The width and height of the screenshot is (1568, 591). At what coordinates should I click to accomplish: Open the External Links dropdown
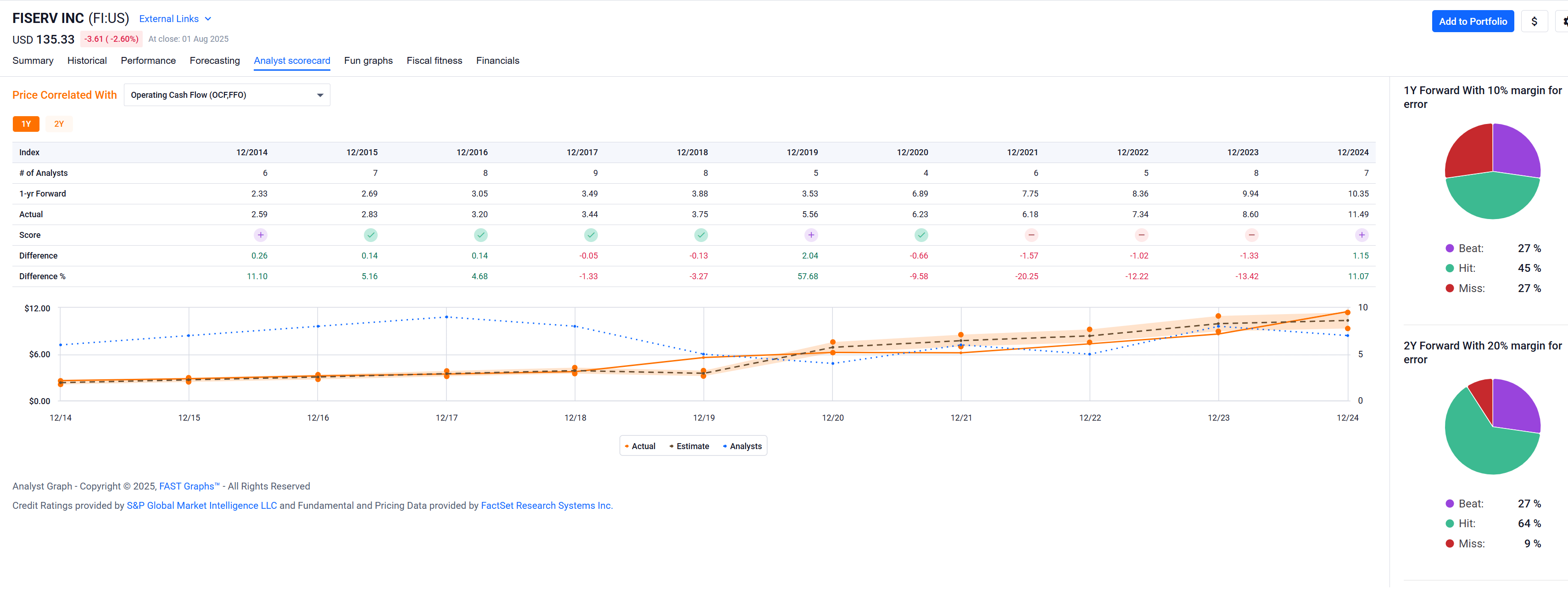[x=175, y=19]
